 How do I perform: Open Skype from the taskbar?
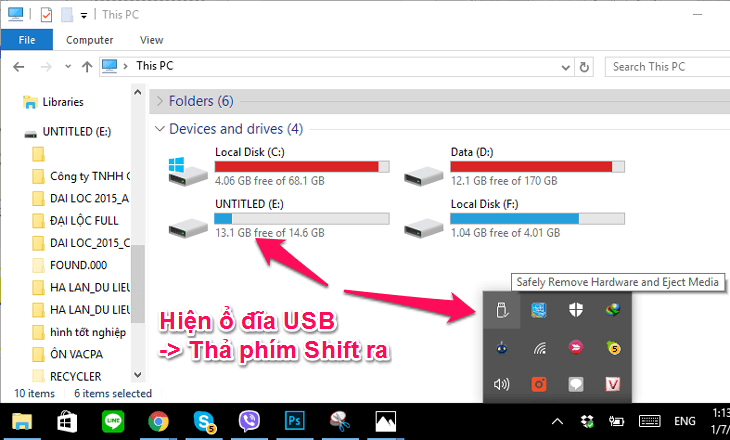pos(204,422)
